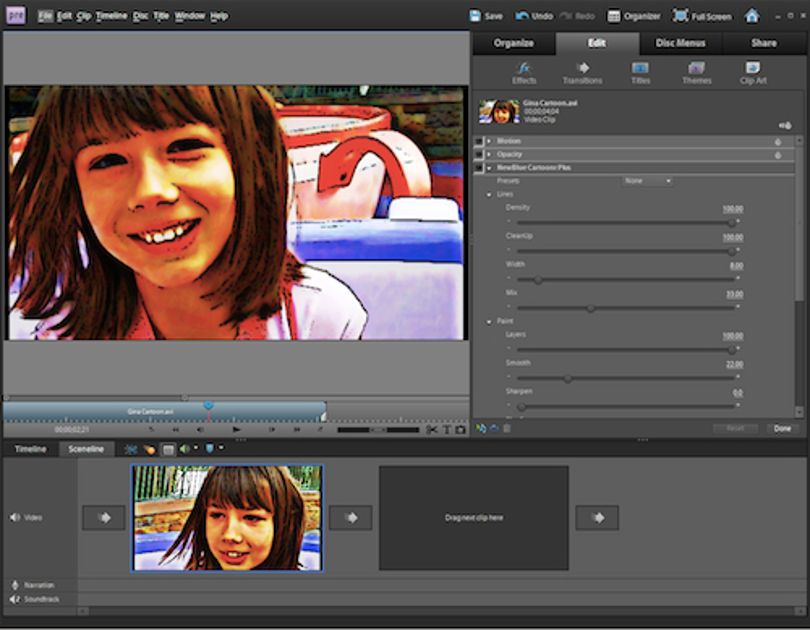Click the Home icon in top bar

tap(752, 16)
